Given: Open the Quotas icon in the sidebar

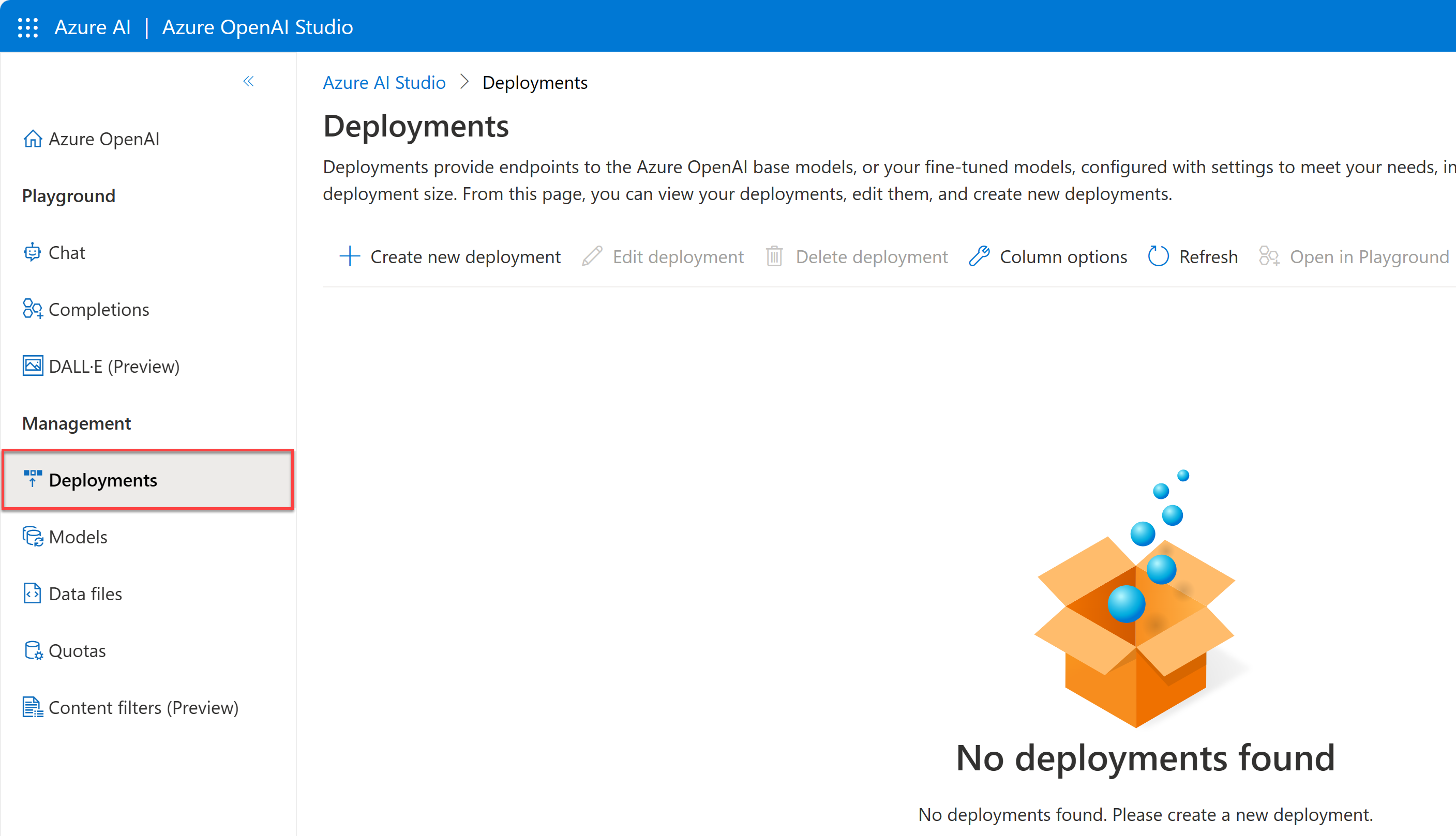Looking at the screenshot, I should coord(33,650).
